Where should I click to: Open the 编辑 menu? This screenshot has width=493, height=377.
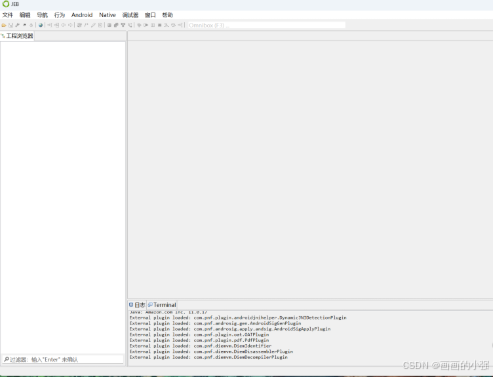(x=25, y=15)
